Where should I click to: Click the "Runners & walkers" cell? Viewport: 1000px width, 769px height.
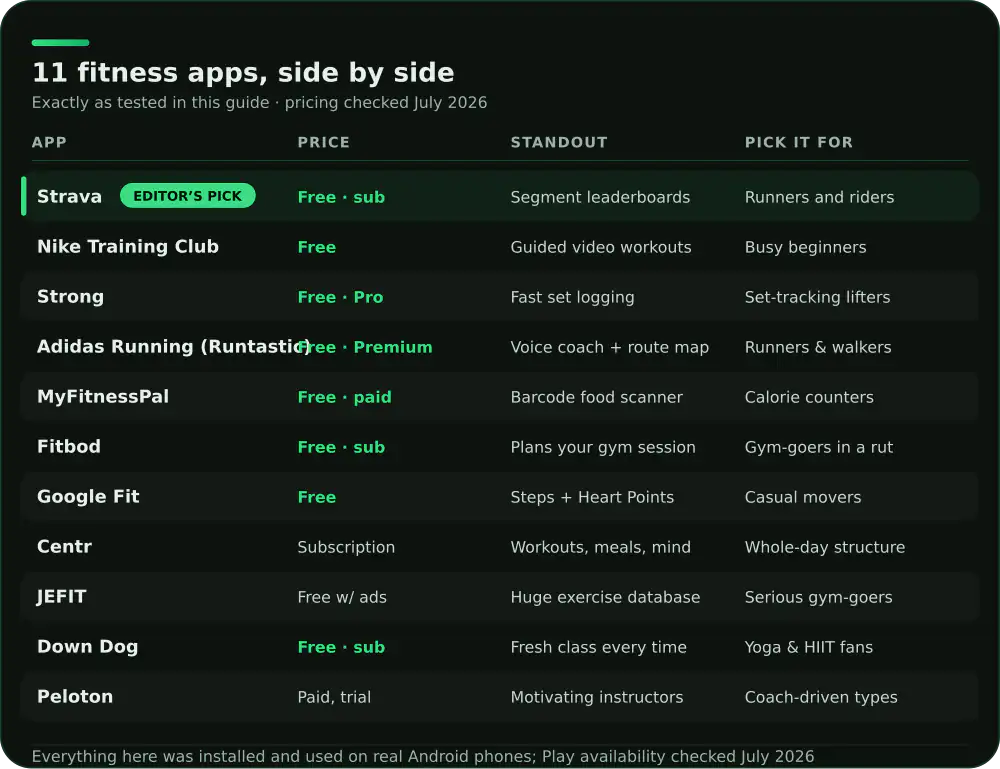(818, 347)
